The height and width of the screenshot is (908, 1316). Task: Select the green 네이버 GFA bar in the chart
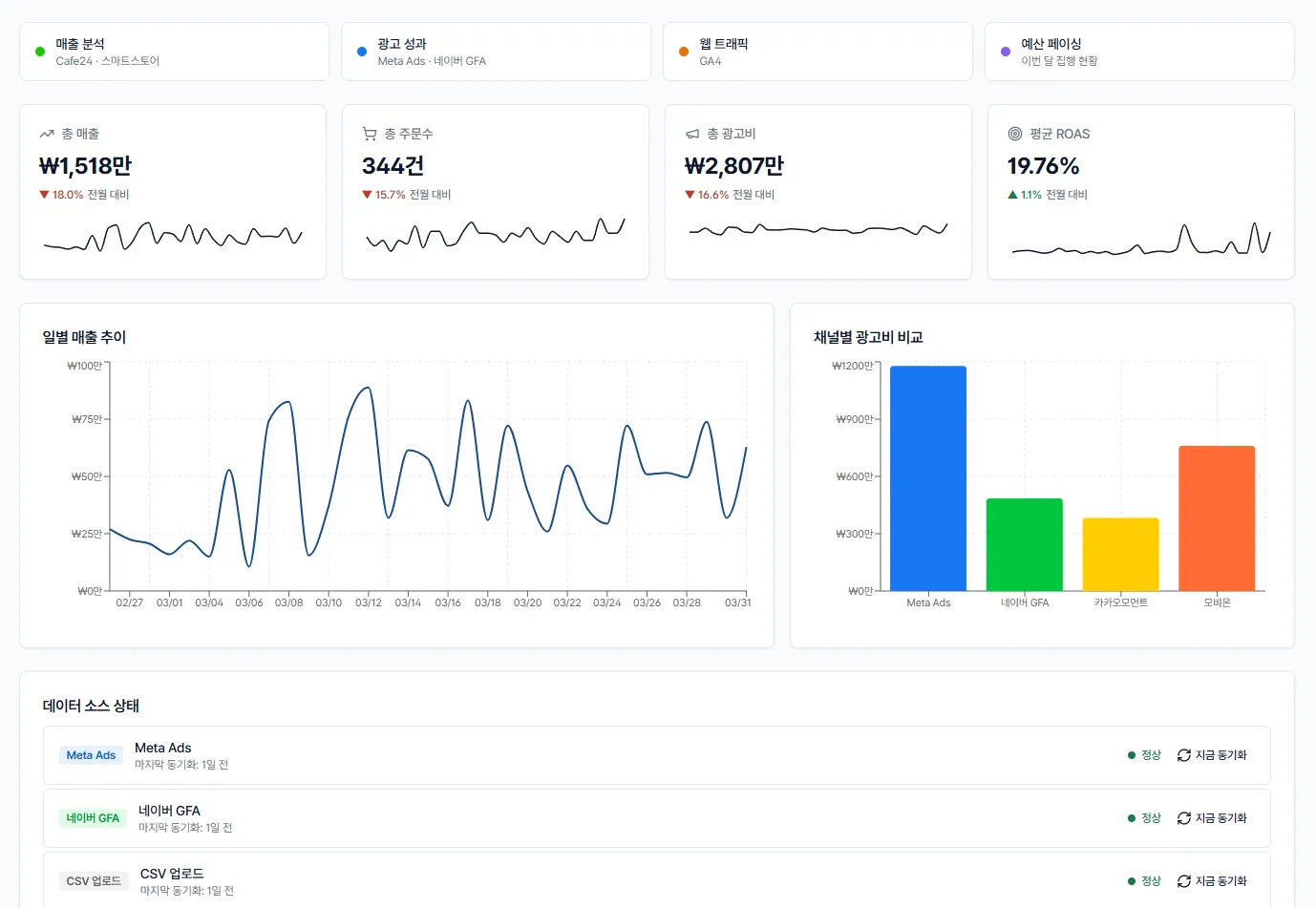tap(1025, 544)
